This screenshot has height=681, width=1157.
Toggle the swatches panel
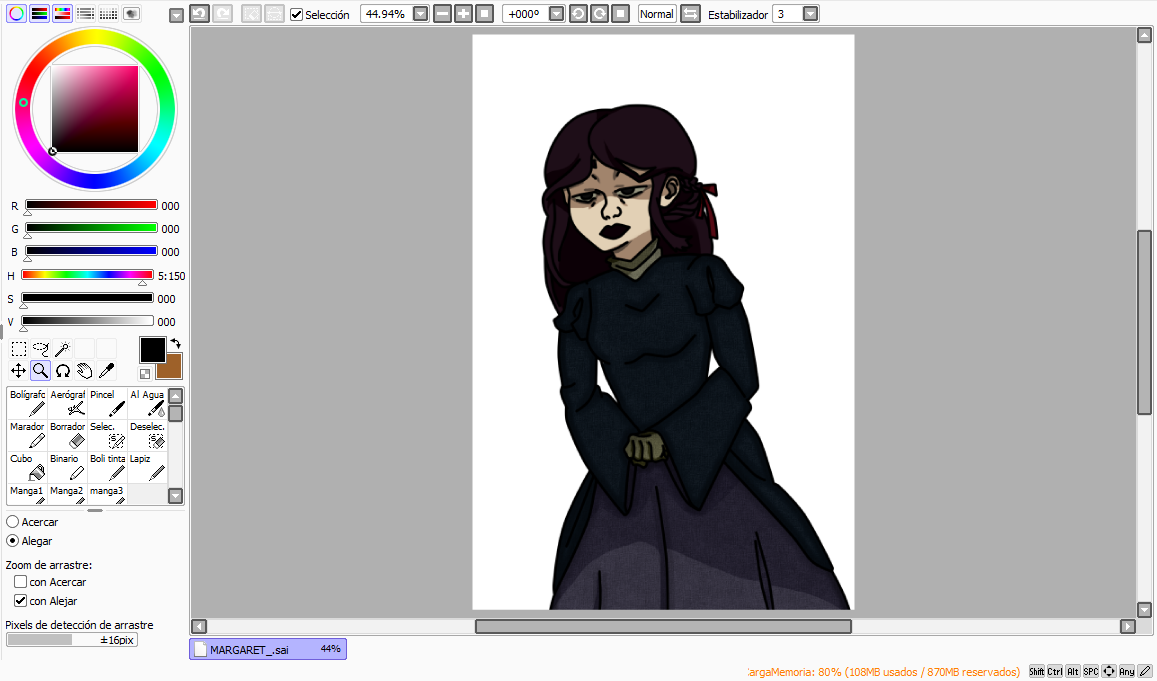point(108,13)
